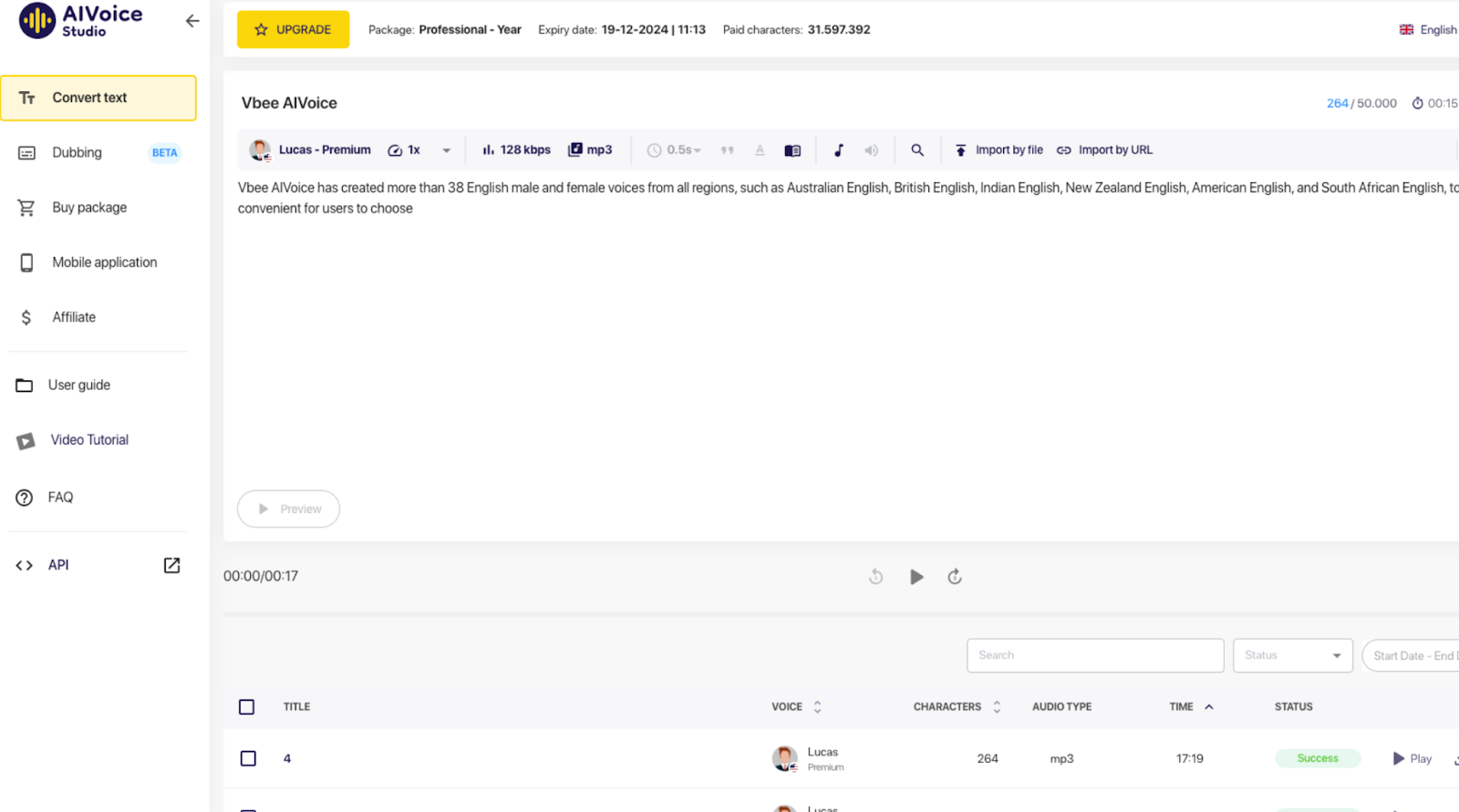Screen dimensions: 1459x812
Task: Sort table by the TIME column arrow
Action: click(1209, 707)
